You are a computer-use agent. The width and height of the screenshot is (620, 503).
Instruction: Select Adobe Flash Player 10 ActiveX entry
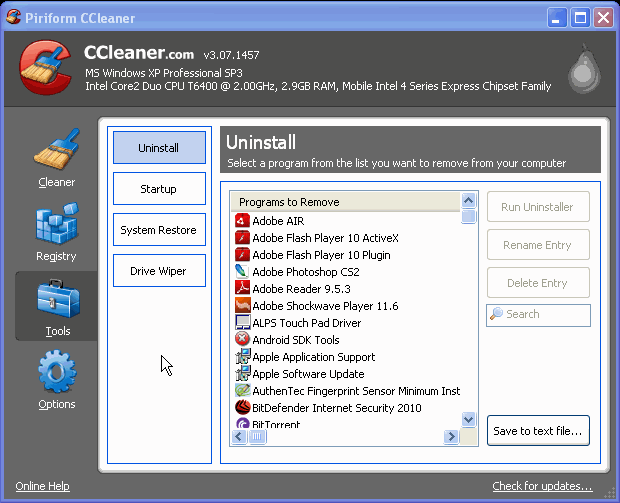click(x=325, y=238)
